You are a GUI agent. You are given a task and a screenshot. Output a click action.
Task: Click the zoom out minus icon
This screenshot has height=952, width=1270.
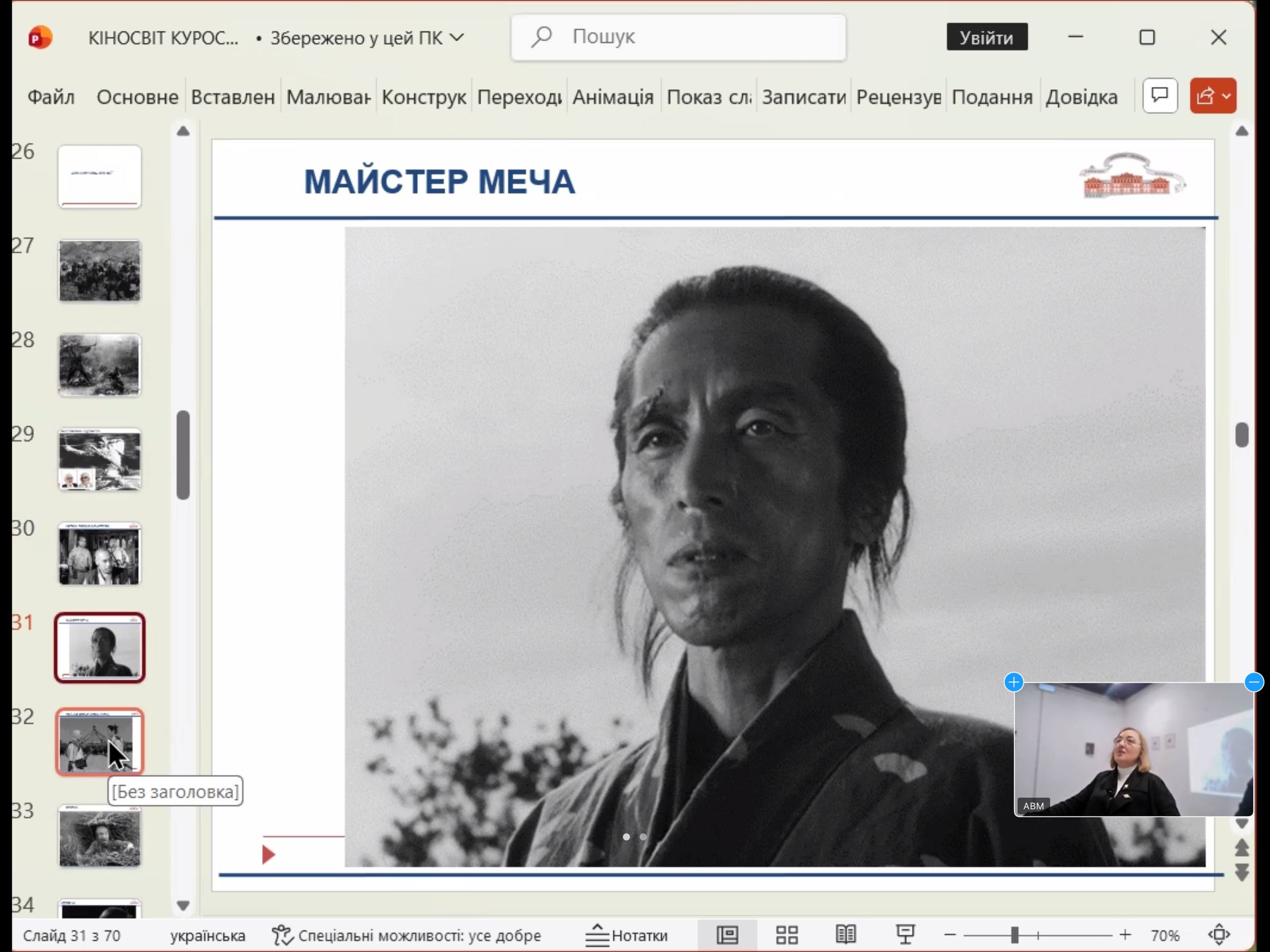tap(950, 935)
